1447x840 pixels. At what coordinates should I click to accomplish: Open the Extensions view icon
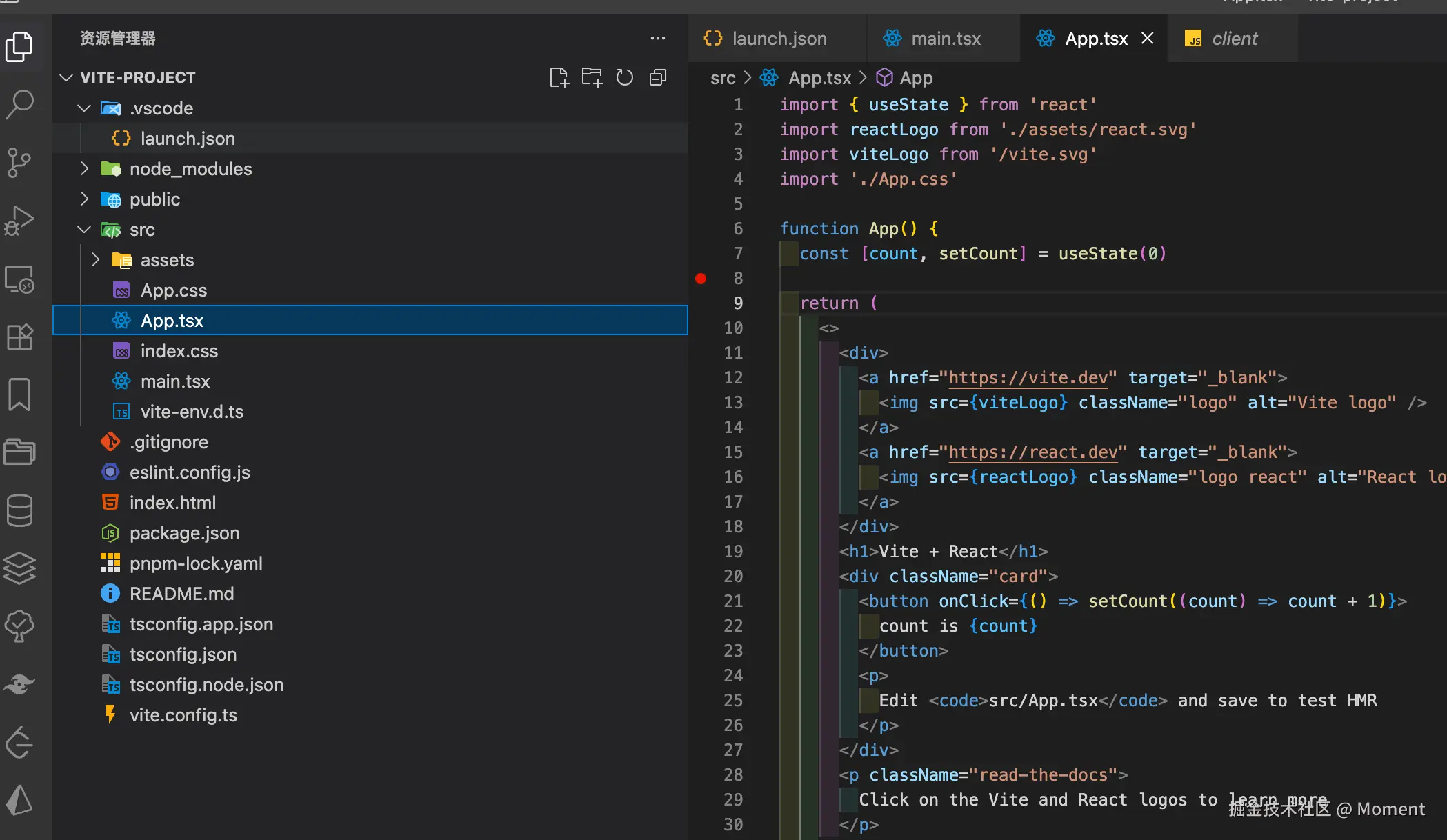19,337
